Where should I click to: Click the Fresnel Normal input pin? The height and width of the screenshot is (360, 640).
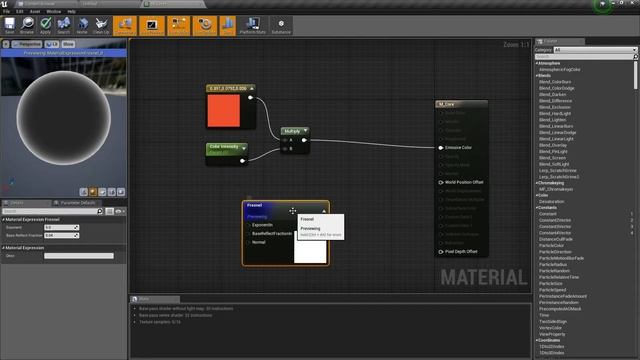[x=249, y=242]
